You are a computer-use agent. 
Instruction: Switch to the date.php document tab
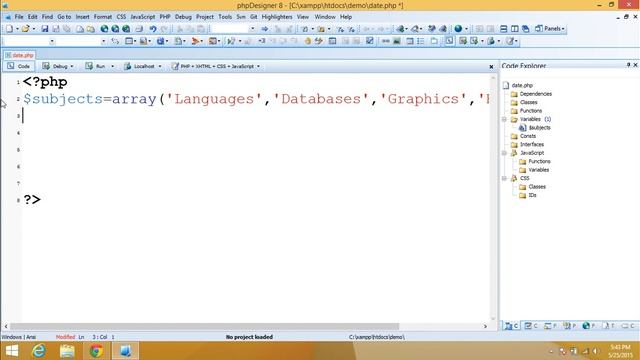(20, 55)
